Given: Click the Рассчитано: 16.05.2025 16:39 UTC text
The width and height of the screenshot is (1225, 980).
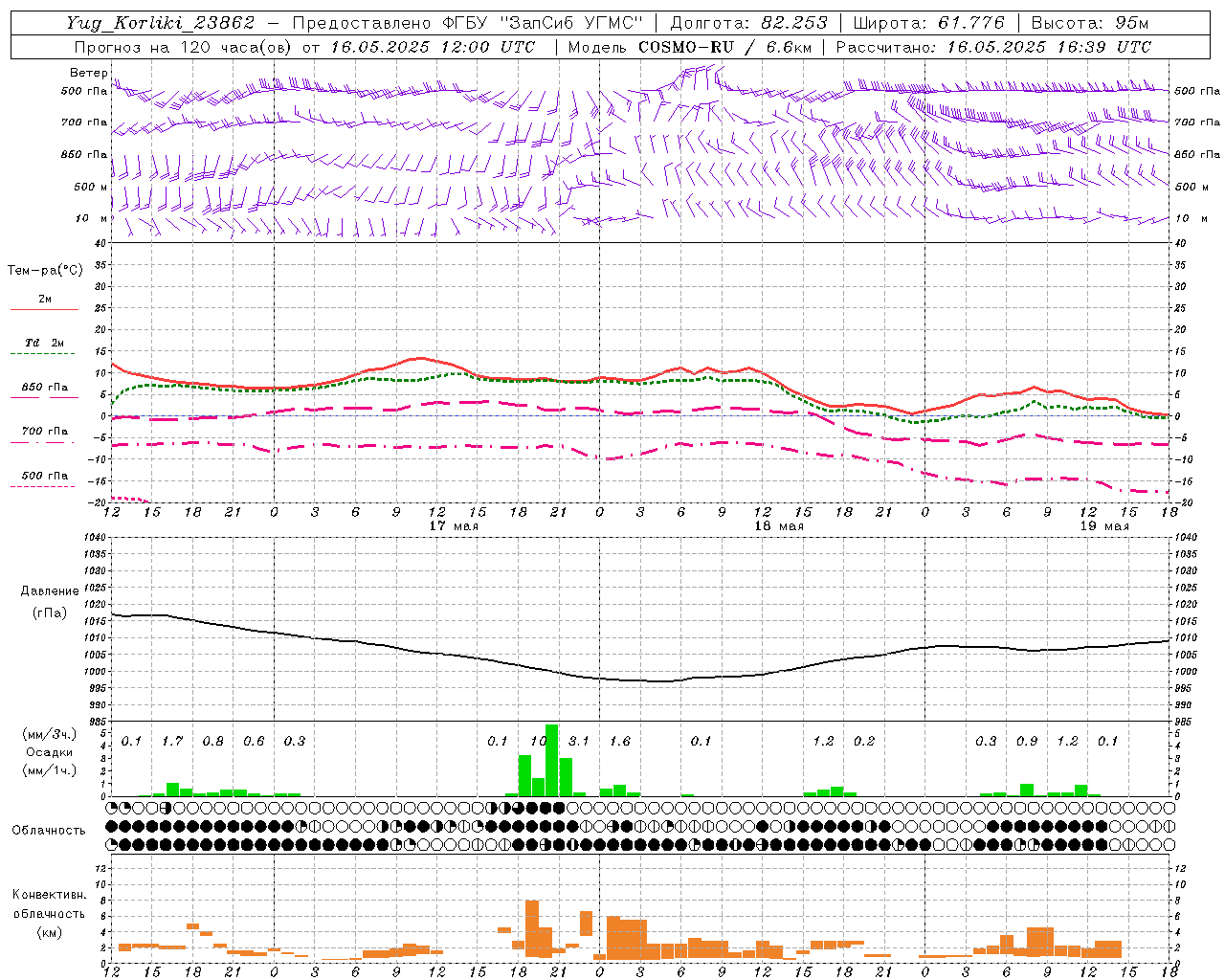Looking at the screenshot, I should [x=993, y=47].
